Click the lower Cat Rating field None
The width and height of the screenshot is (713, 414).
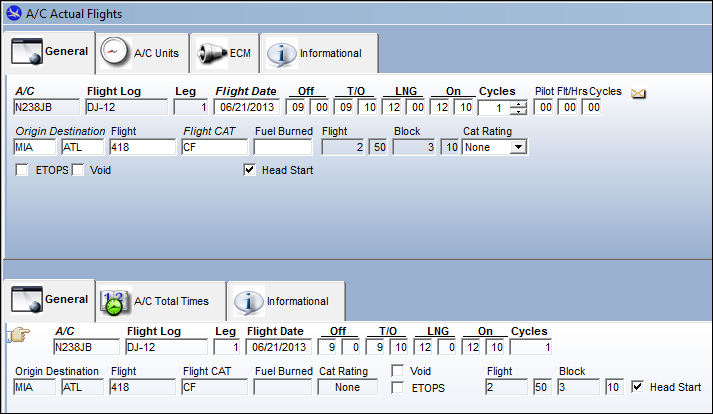[347, 387]
